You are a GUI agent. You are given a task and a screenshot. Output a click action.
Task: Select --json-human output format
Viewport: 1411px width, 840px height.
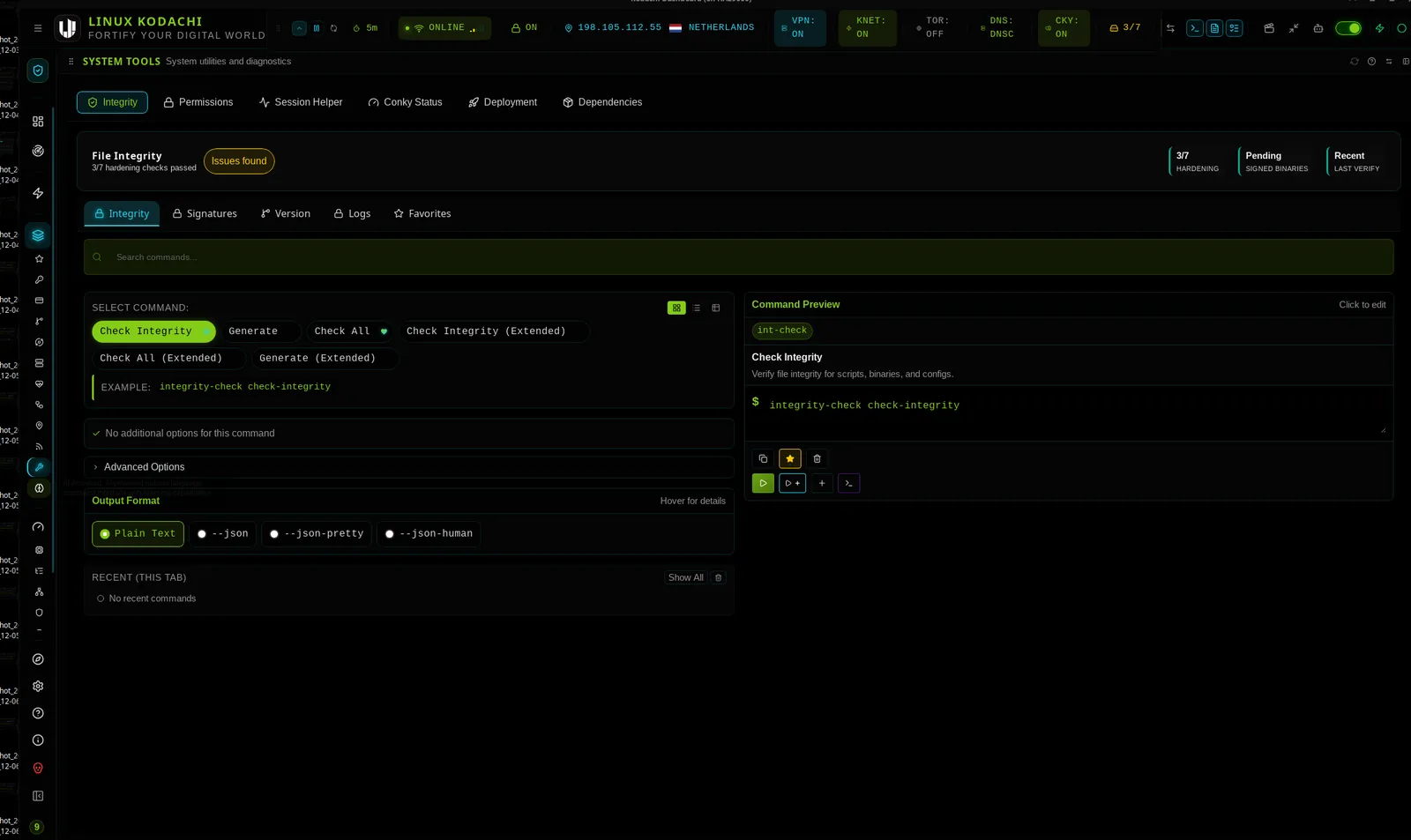pyautogui.click(x=429, y=534)
